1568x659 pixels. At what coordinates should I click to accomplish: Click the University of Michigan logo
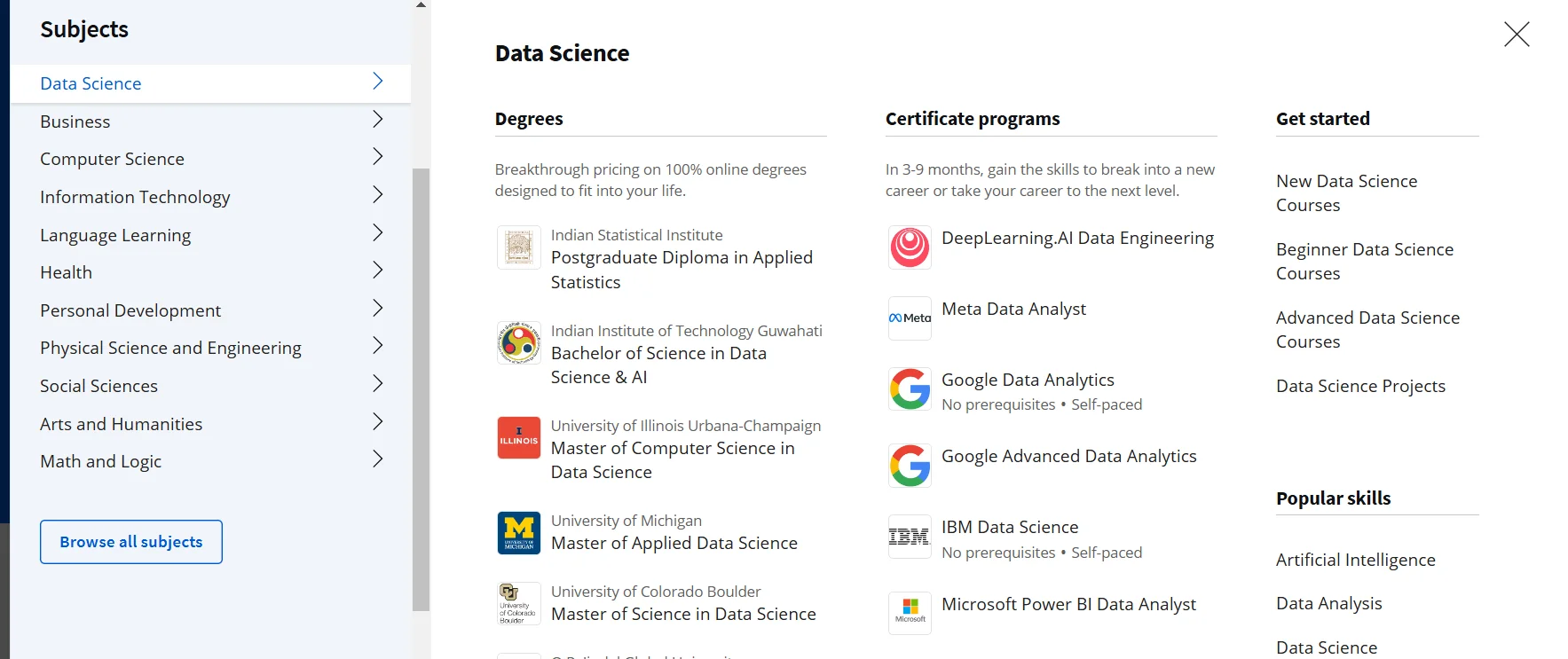click(x=519, y=533)
